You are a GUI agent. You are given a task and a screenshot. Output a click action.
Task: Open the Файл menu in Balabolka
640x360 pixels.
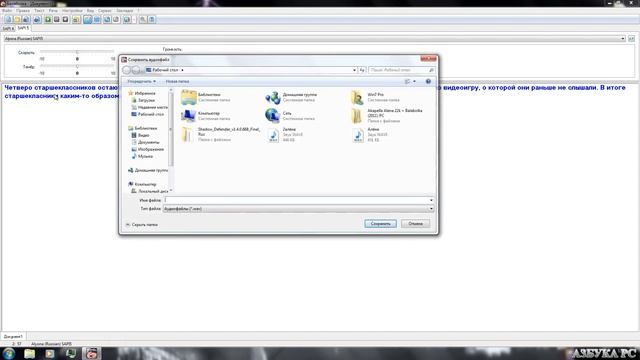(x=7, y=11)
